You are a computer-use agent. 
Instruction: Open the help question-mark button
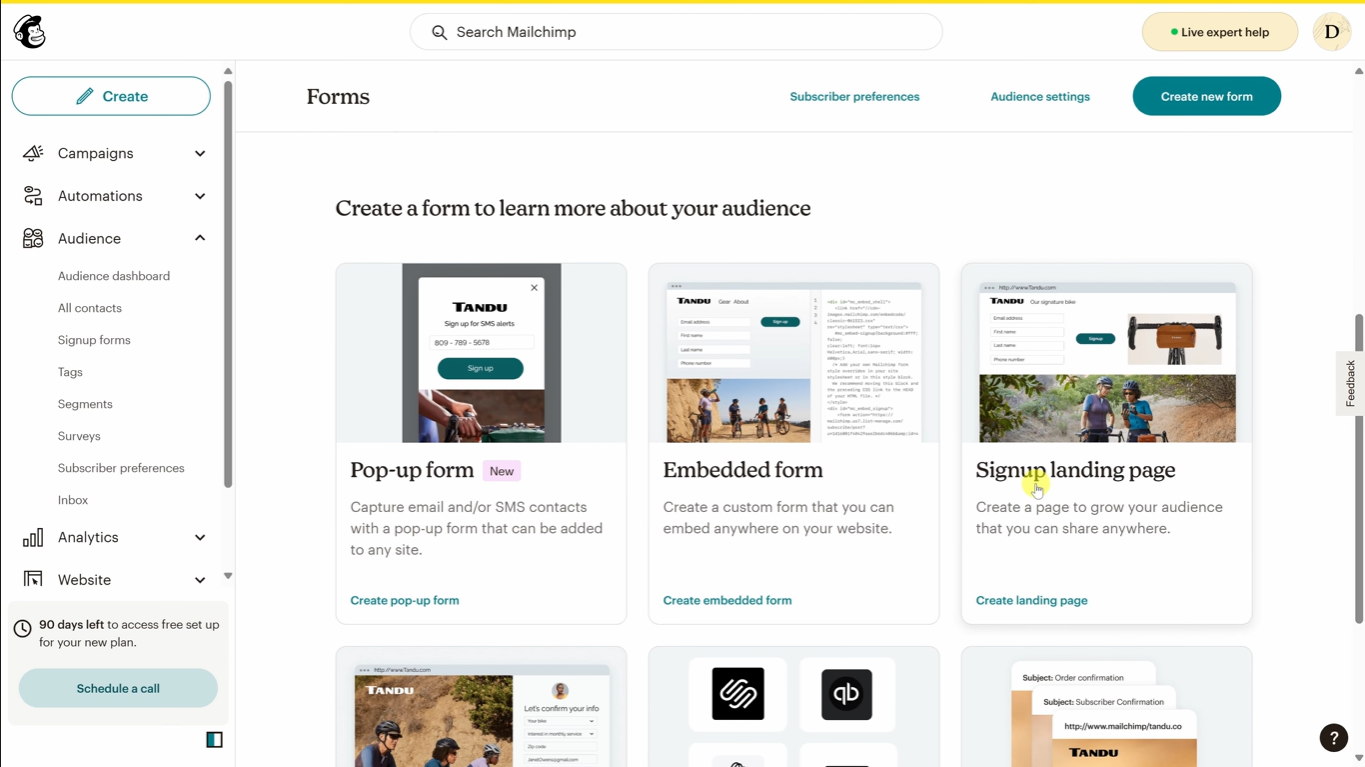tap(1333, 737)
